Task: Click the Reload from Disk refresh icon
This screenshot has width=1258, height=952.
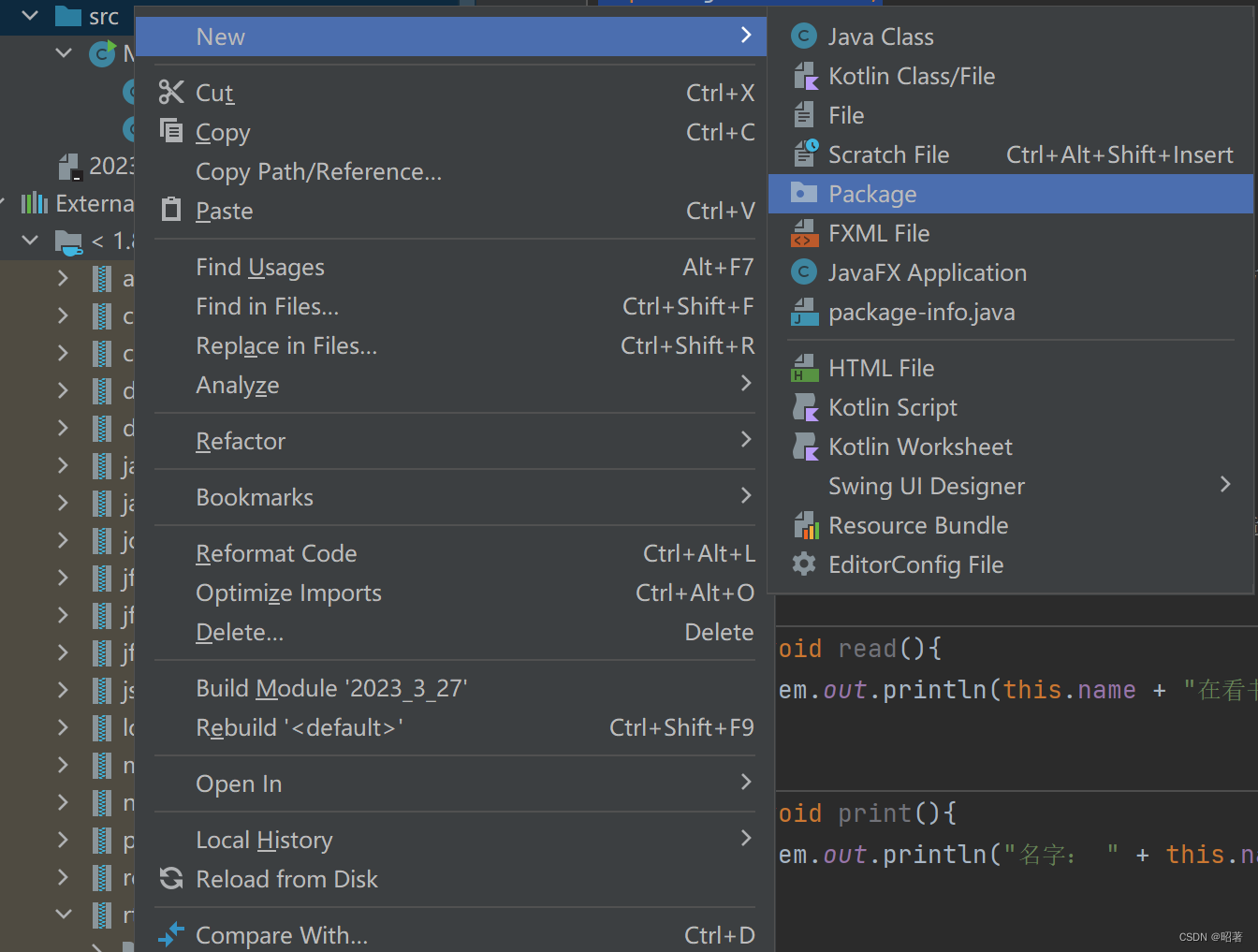Action: pos(171,878)
